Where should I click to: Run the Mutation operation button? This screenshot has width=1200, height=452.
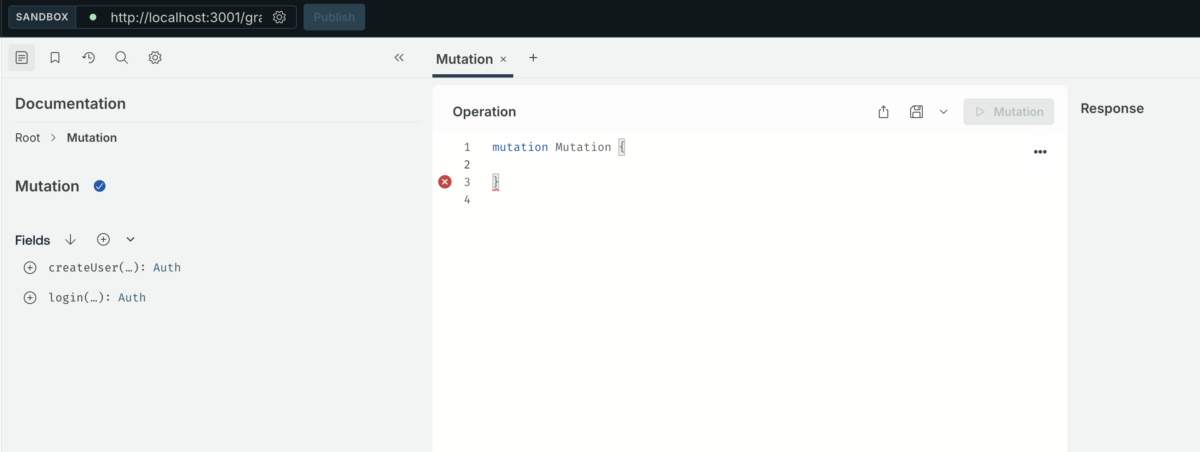1009,112
